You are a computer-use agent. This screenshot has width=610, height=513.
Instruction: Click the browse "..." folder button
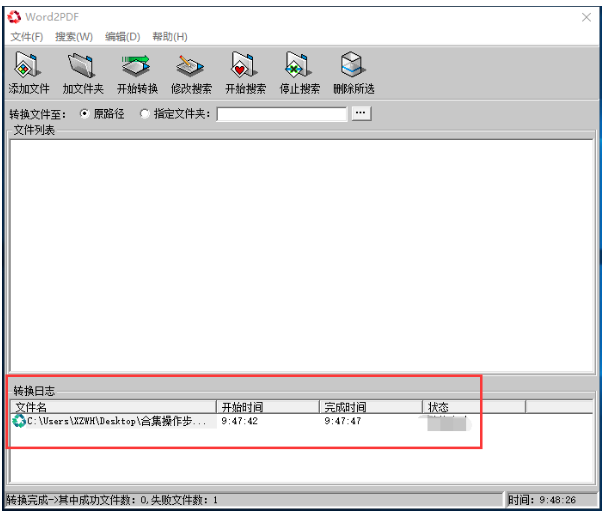[361, 113]
